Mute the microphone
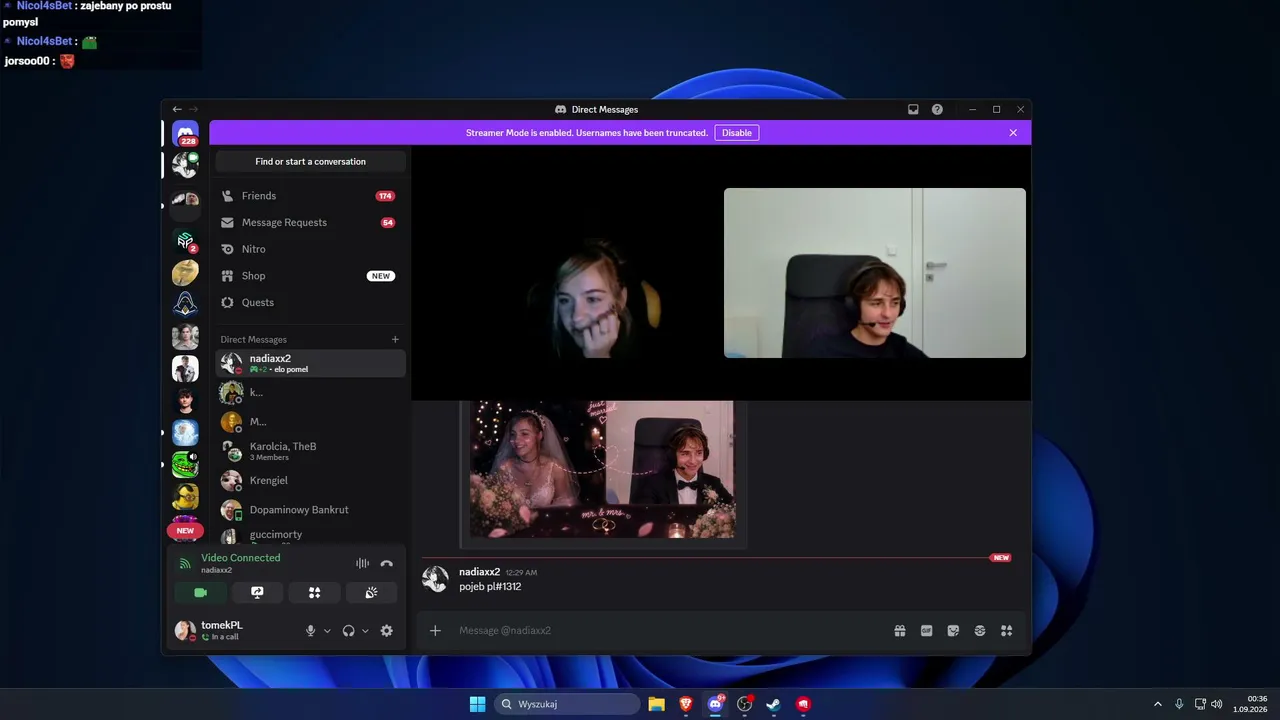 click(310, 631)
